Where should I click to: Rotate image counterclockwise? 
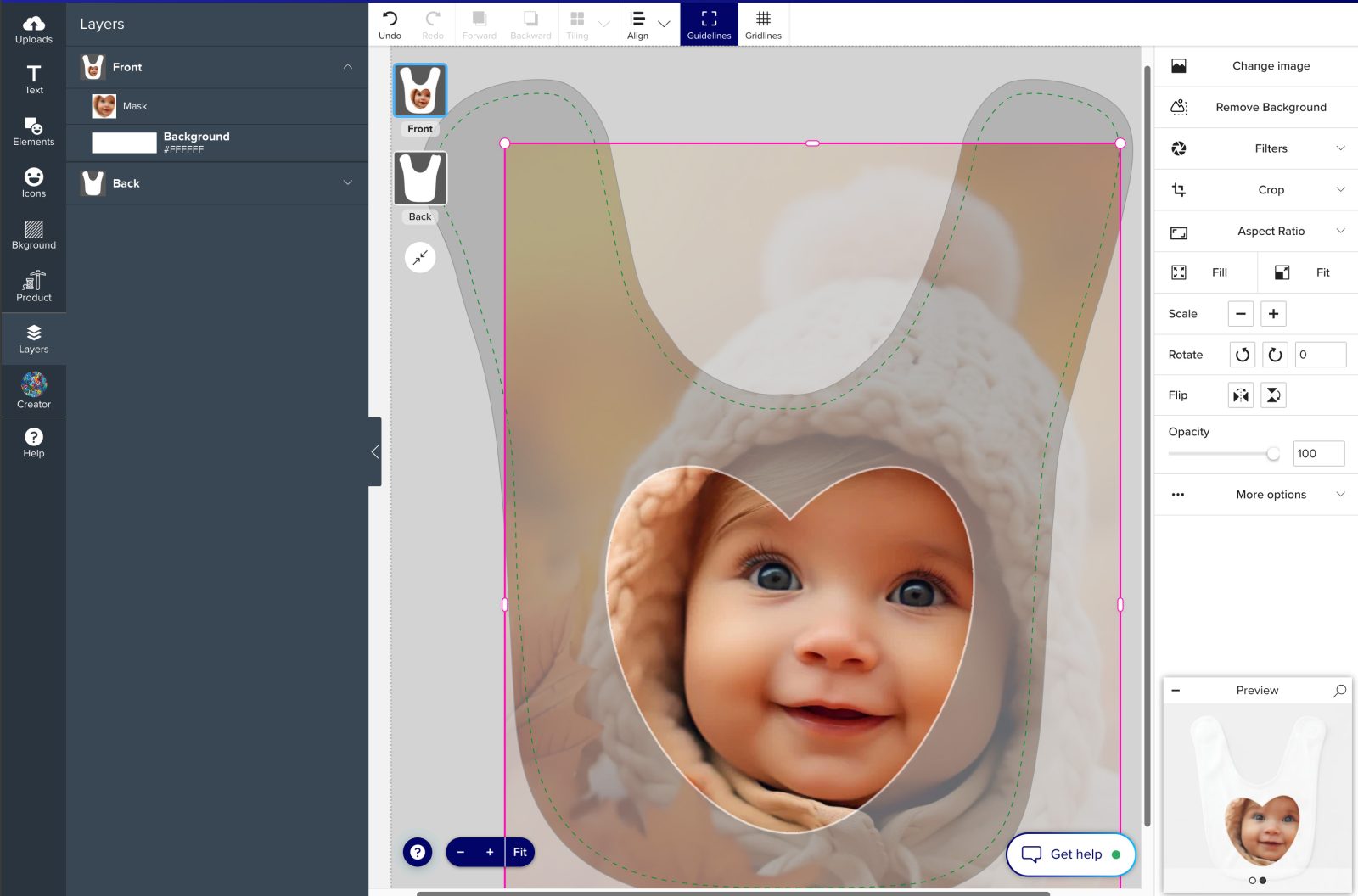(x=1242, y=355)
